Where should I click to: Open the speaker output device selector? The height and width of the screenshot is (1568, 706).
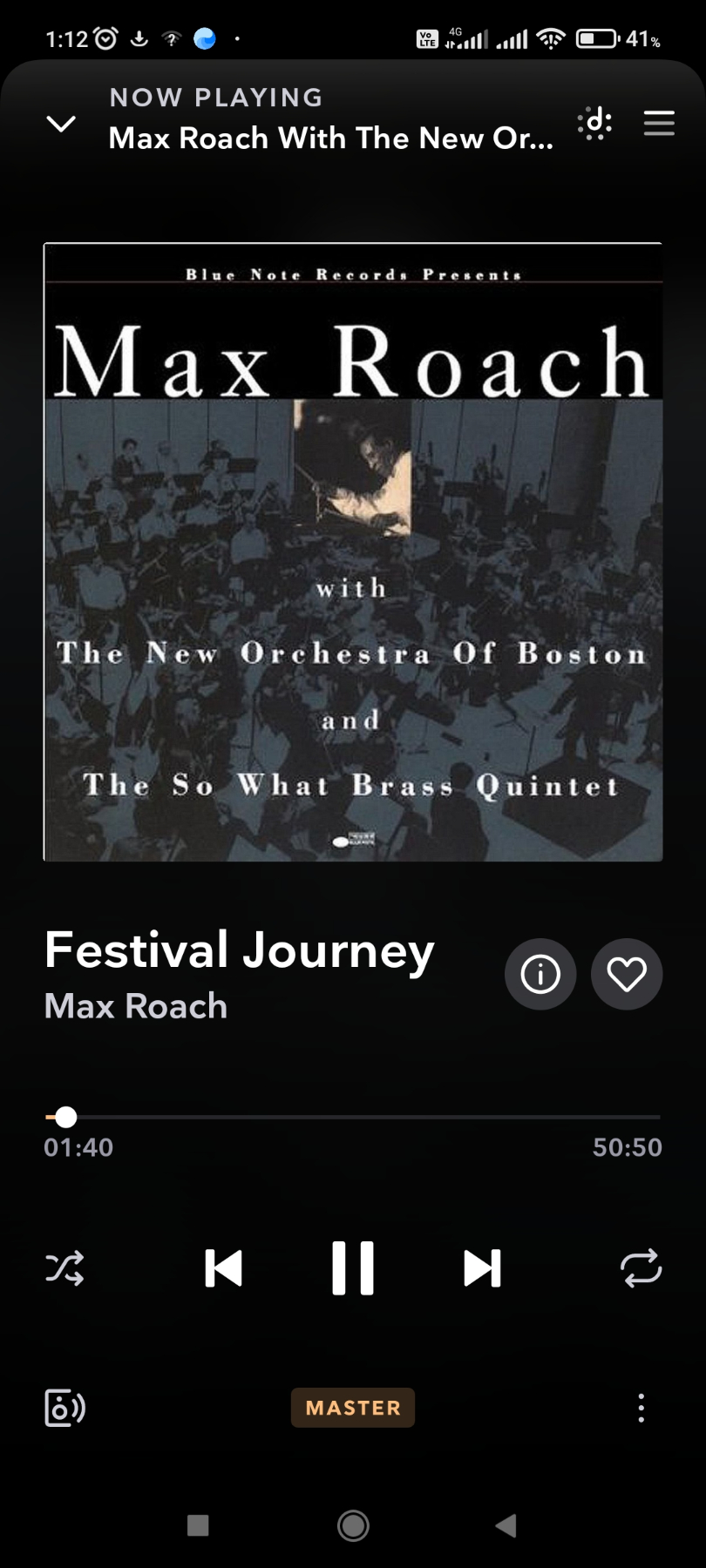point(64,1408)
